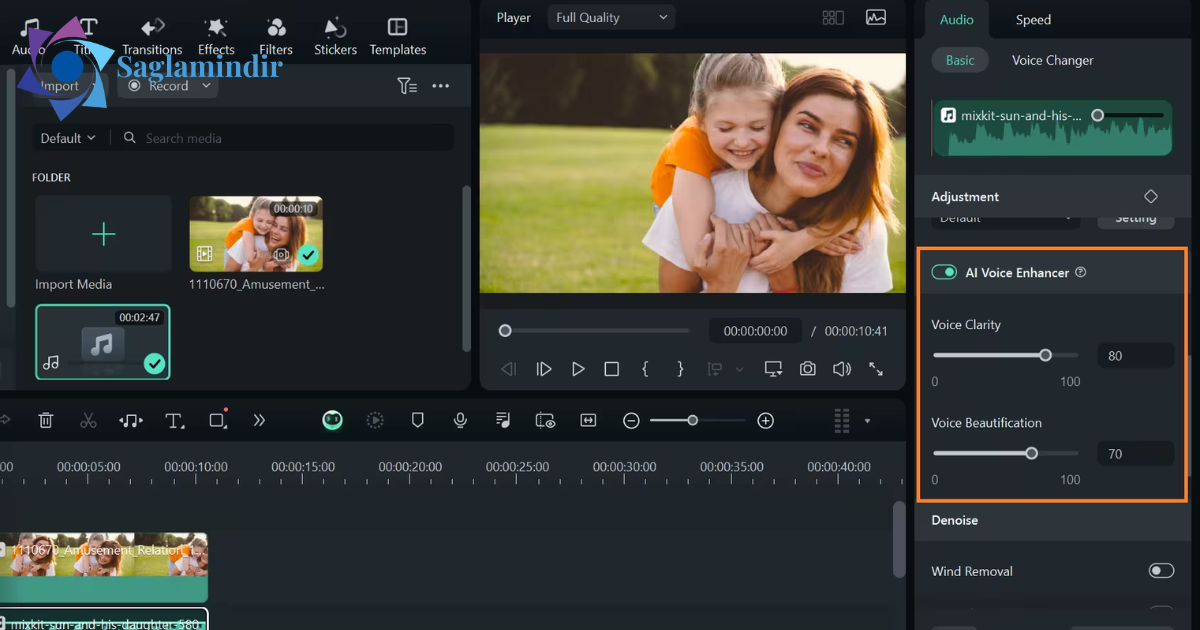Select the Audio properties tab

pos(957,20)
